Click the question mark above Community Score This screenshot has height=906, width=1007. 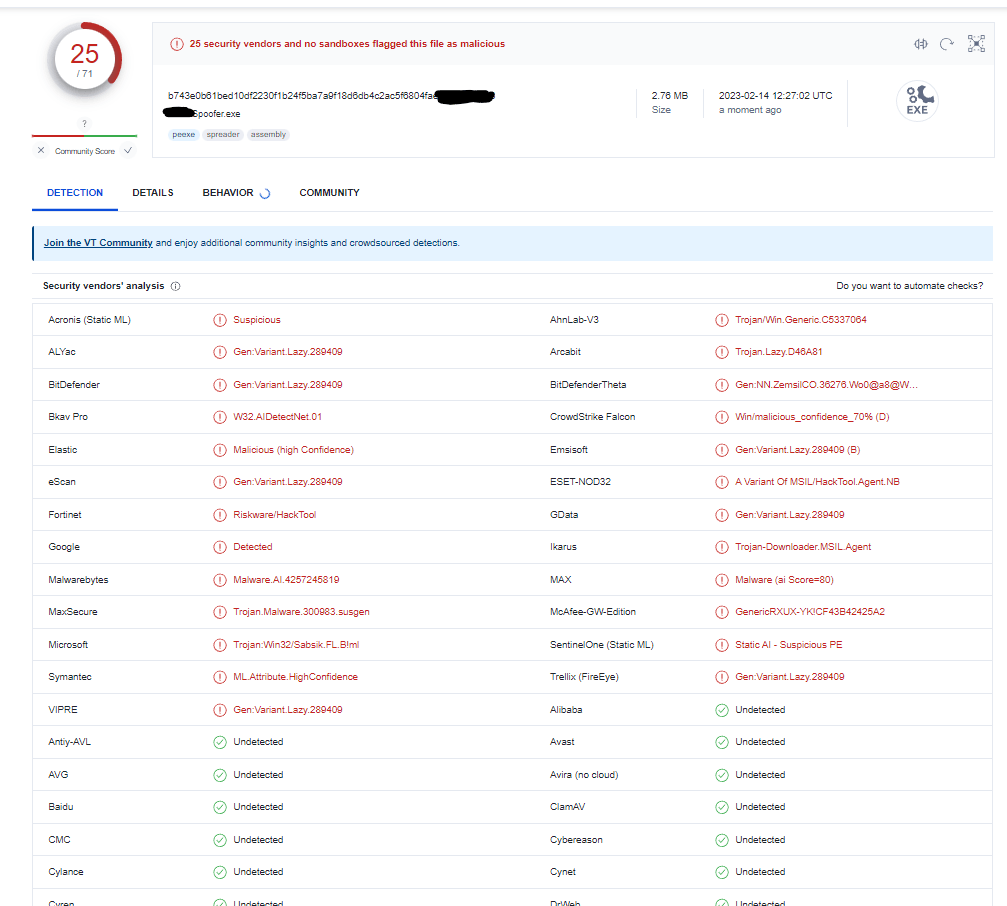tap(84, 123)
